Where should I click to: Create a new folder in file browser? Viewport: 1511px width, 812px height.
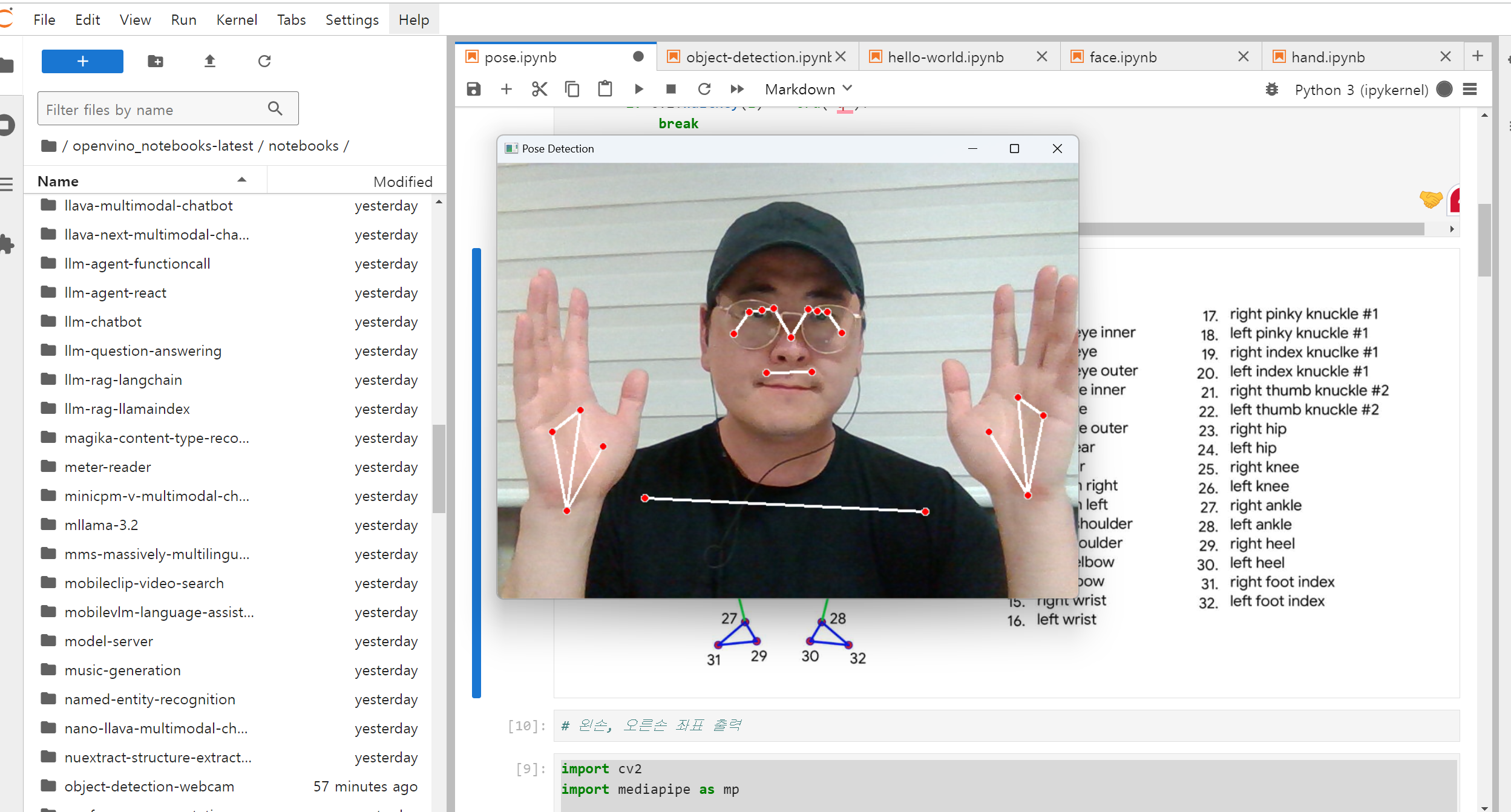[x=156, y=61]
